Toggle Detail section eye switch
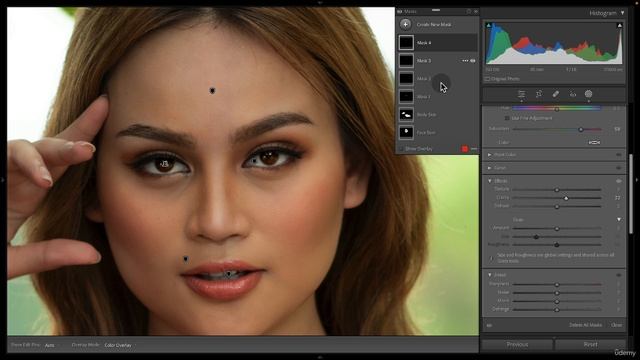The height and width of the screenshot is (360, 640). click(619, 275)
